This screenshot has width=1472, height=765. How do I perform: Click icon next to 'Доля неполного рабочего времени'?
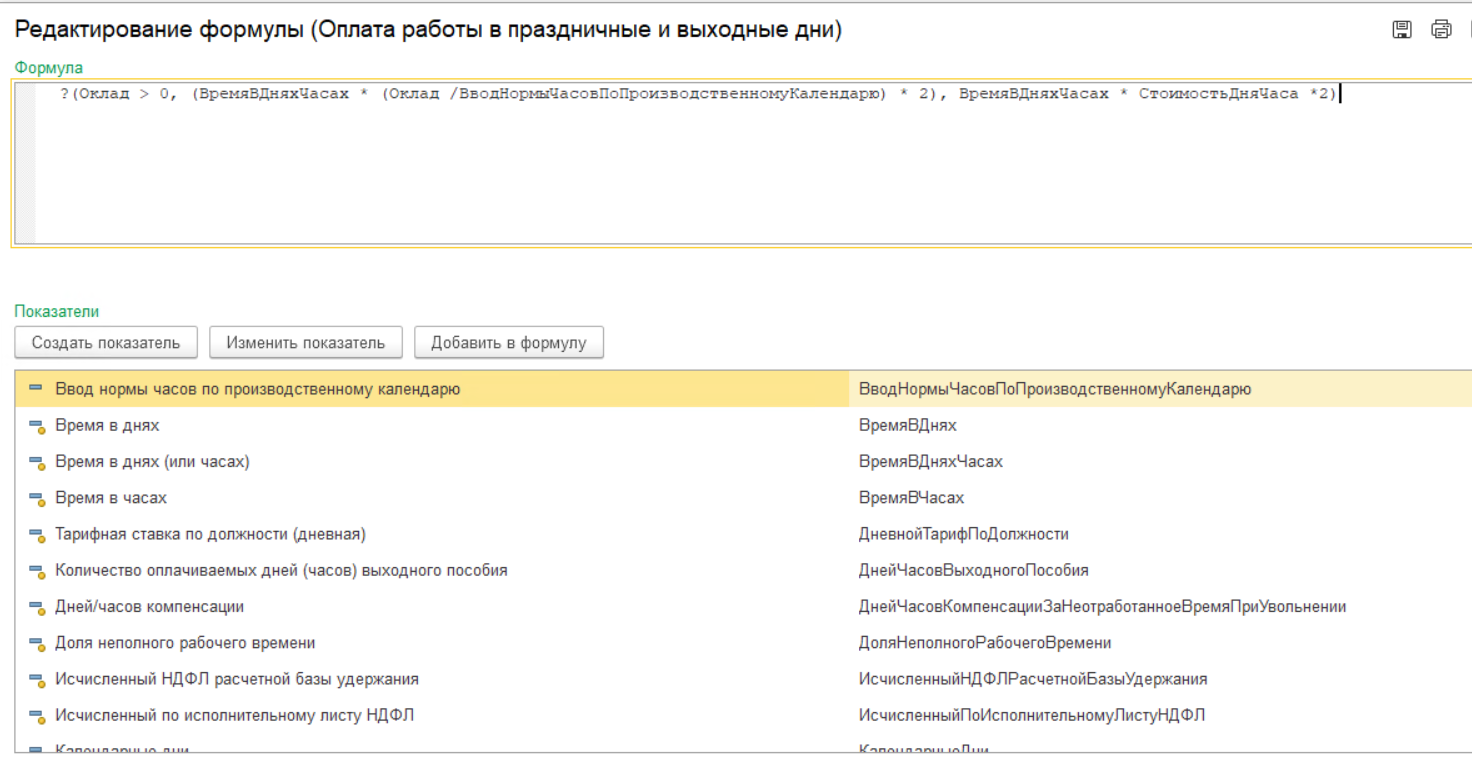point(37,644)
